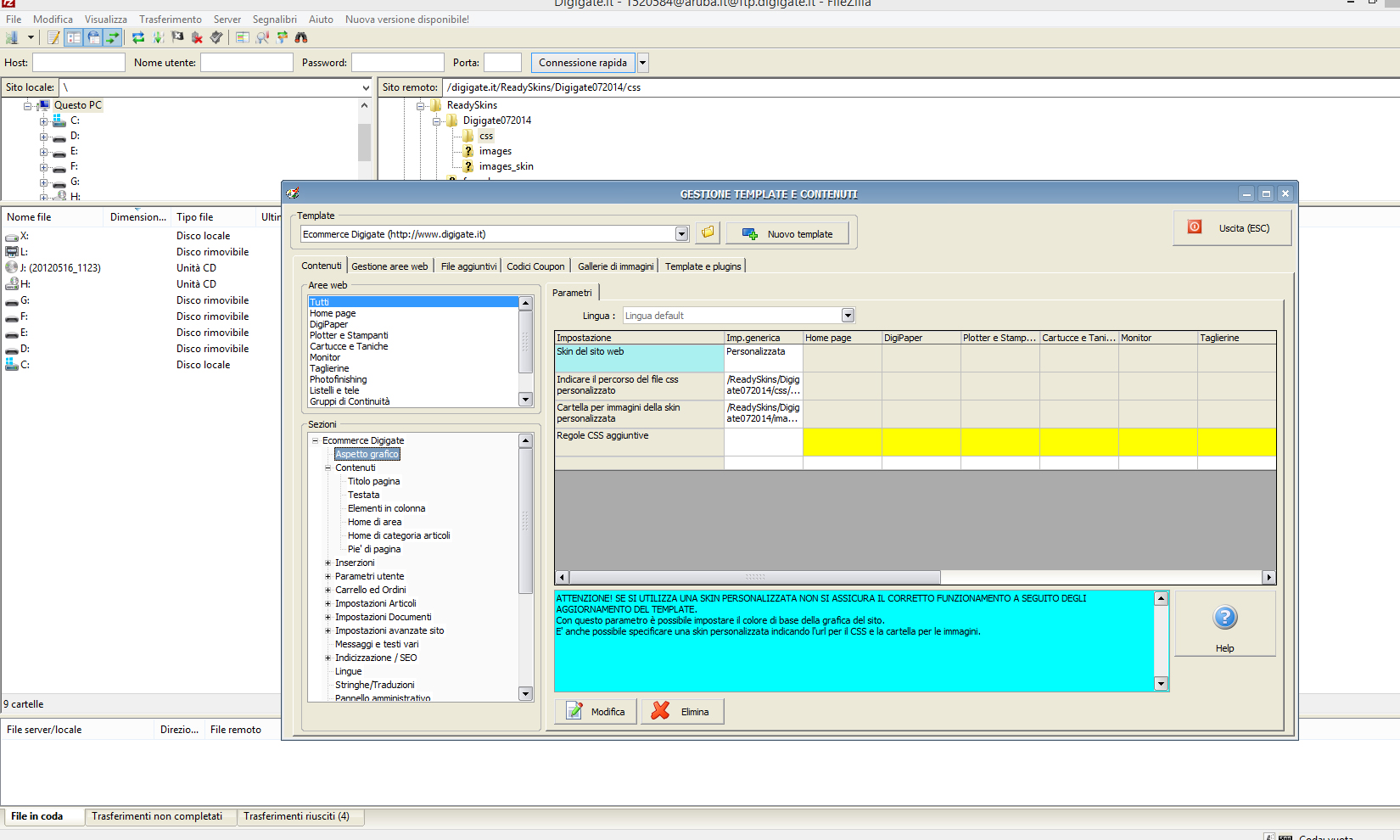Screen dimensions: 1400x840
Task: Click the disconnect from server icon
Action: tap(197, 37)
